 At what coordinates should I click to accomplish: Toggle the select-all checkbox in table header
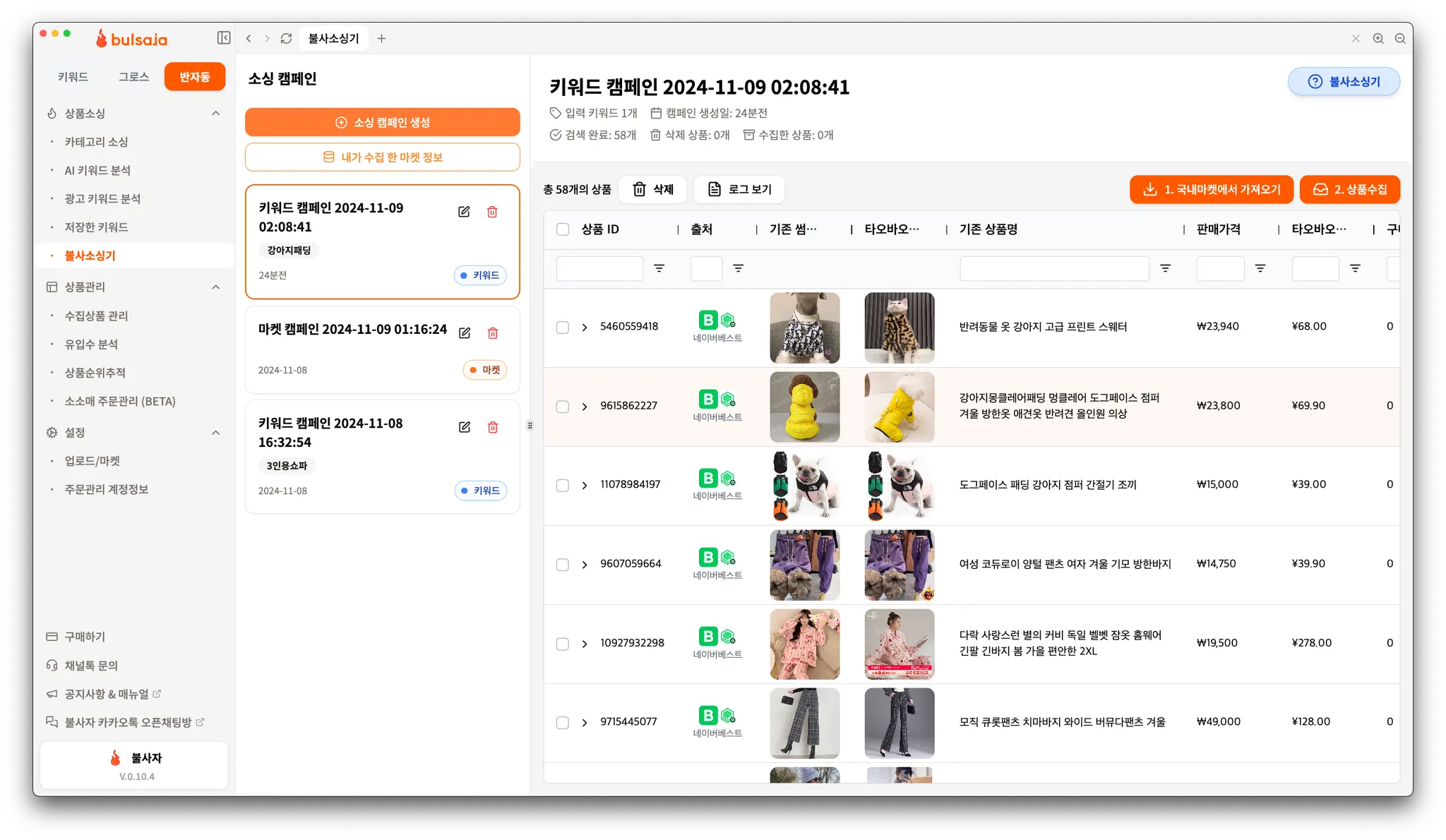click(563, 229)
